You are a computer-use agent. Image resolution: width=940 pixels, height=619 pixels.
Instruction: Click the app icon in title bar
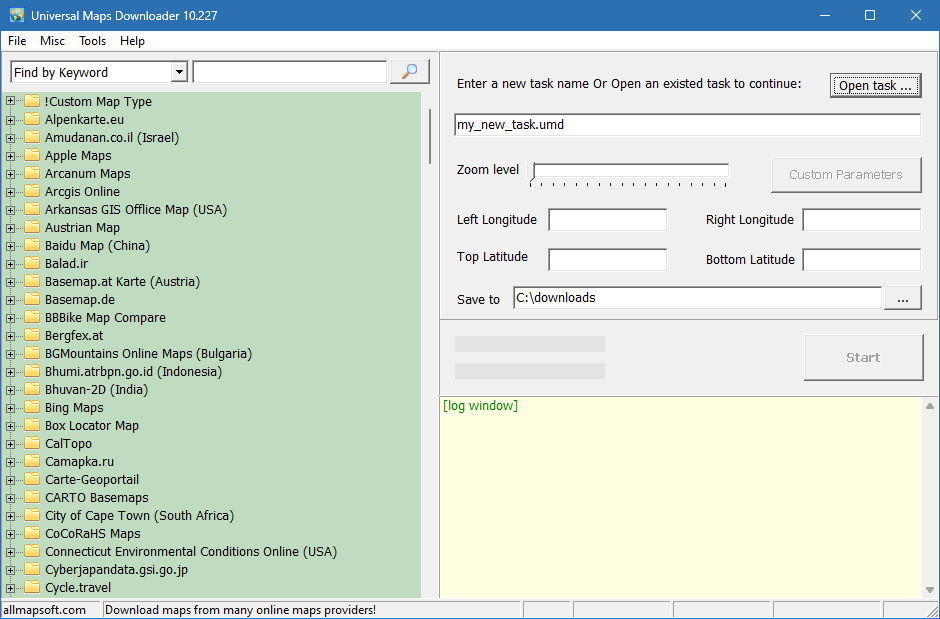pyautogui.click(x=16, y=16)
